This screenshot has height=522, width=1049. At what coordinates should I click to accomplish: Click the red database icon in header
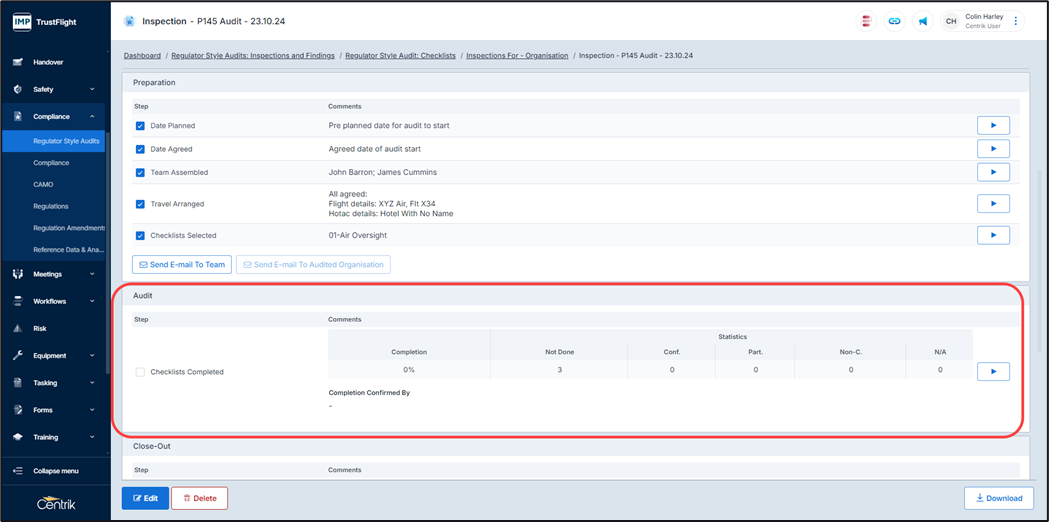[x=866, y=21]
